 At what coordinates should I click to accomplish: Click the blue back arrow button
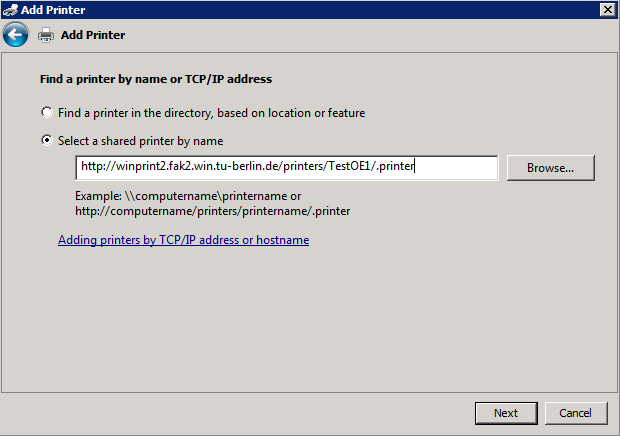pos(15,35)
